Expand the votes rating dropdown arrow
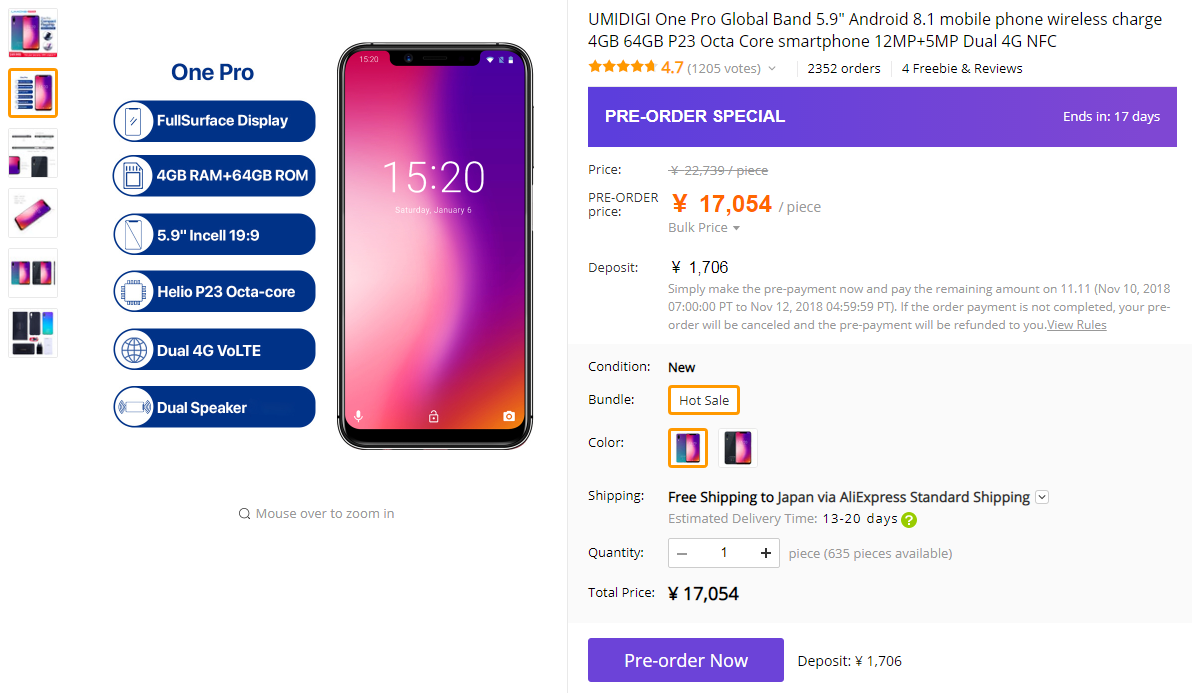 pyautogui.click(x=772, y=69)
